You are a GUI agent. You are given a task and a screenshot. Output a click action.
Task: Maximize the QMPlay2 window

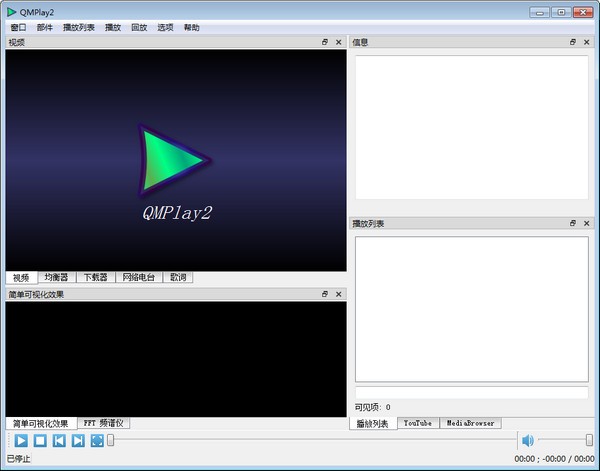(x=561, y=12)
